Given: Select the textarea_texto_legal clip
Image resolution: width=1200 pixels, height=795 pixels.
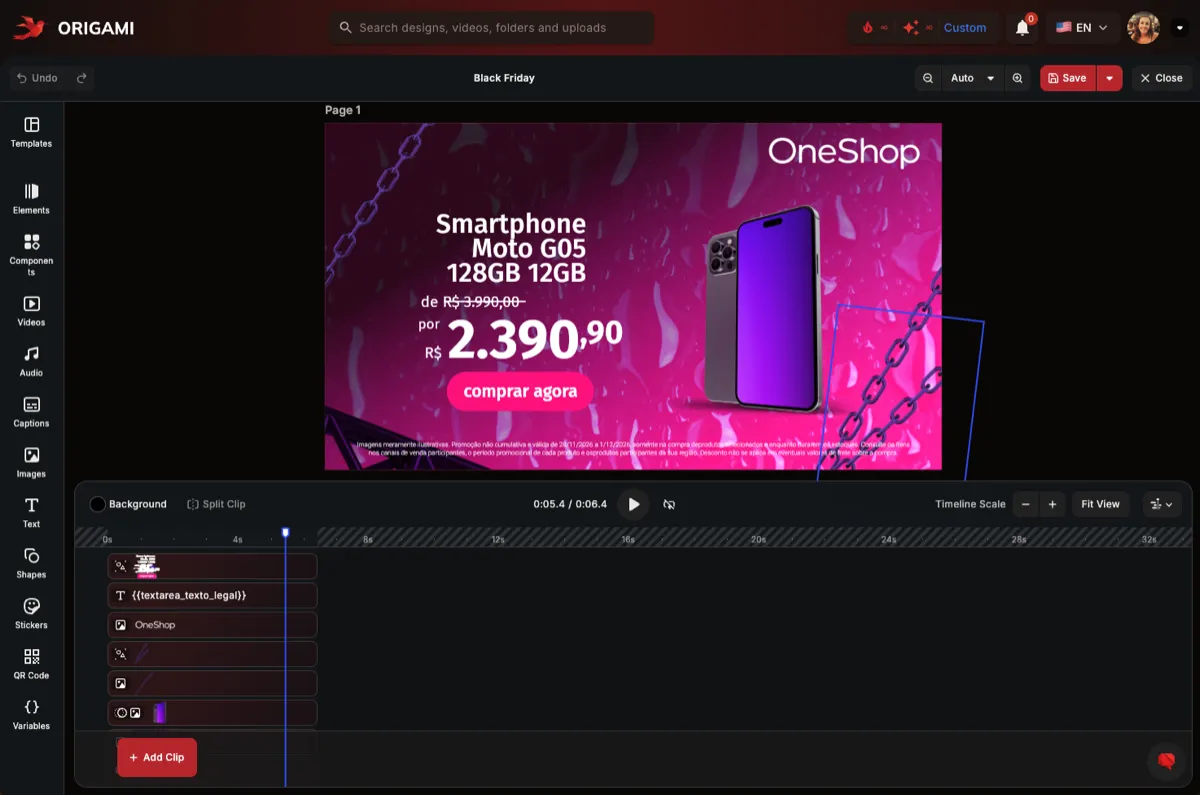Looking at the screenshot, I should pos(212,596).
